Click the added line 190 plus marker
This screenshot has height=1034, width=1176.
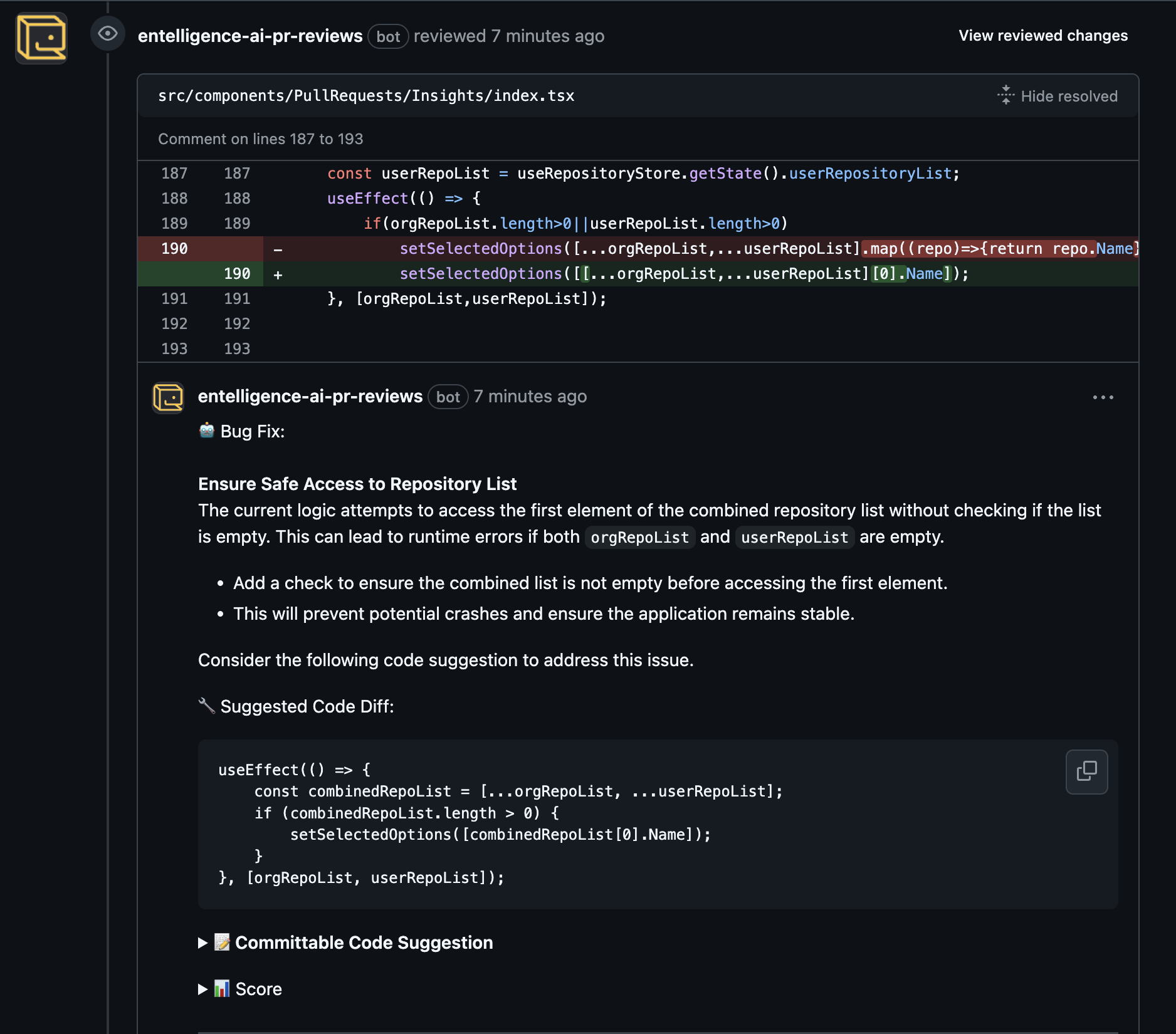pos(278,274)
